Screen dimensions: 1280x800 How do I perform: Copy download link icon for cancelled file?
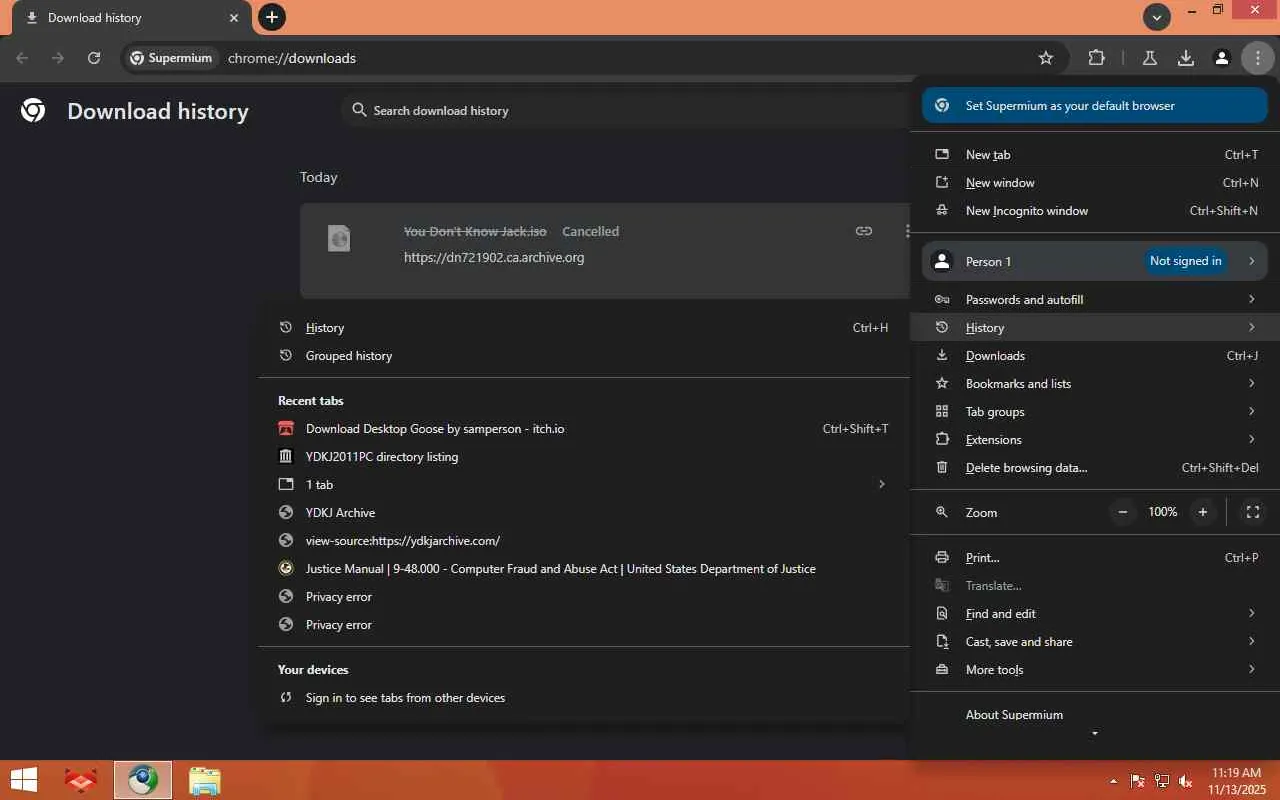click(x=864, y=231)
